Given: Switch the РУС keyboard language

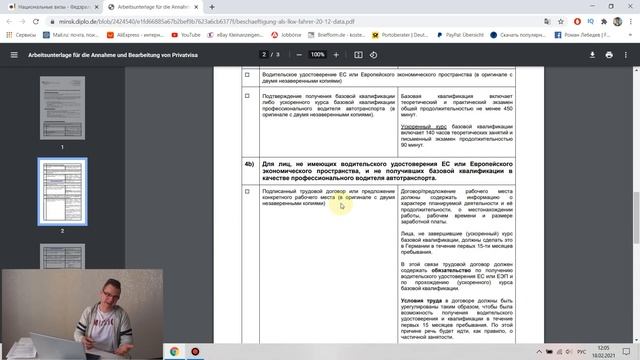Looking at the screenshot, I should [581, 352].
